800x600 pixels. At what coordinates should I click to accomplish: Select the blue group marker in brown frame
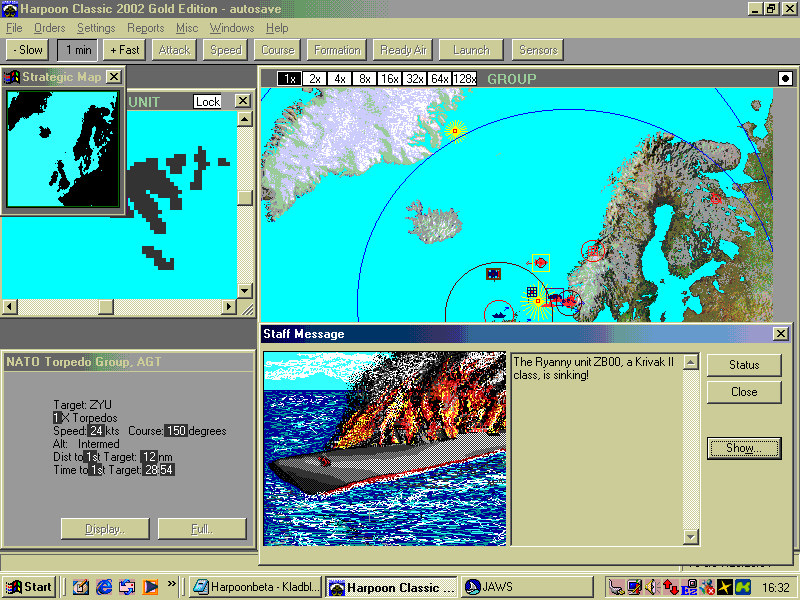[493, 274]
